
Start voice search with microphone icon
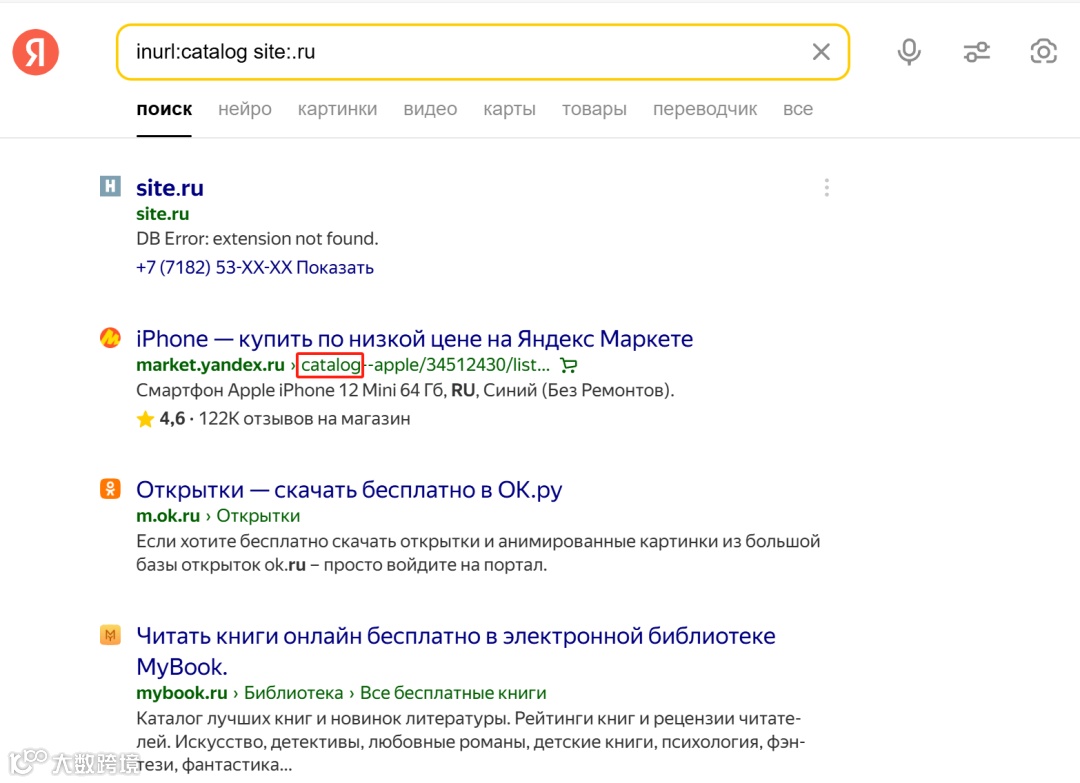click(908, 52)
